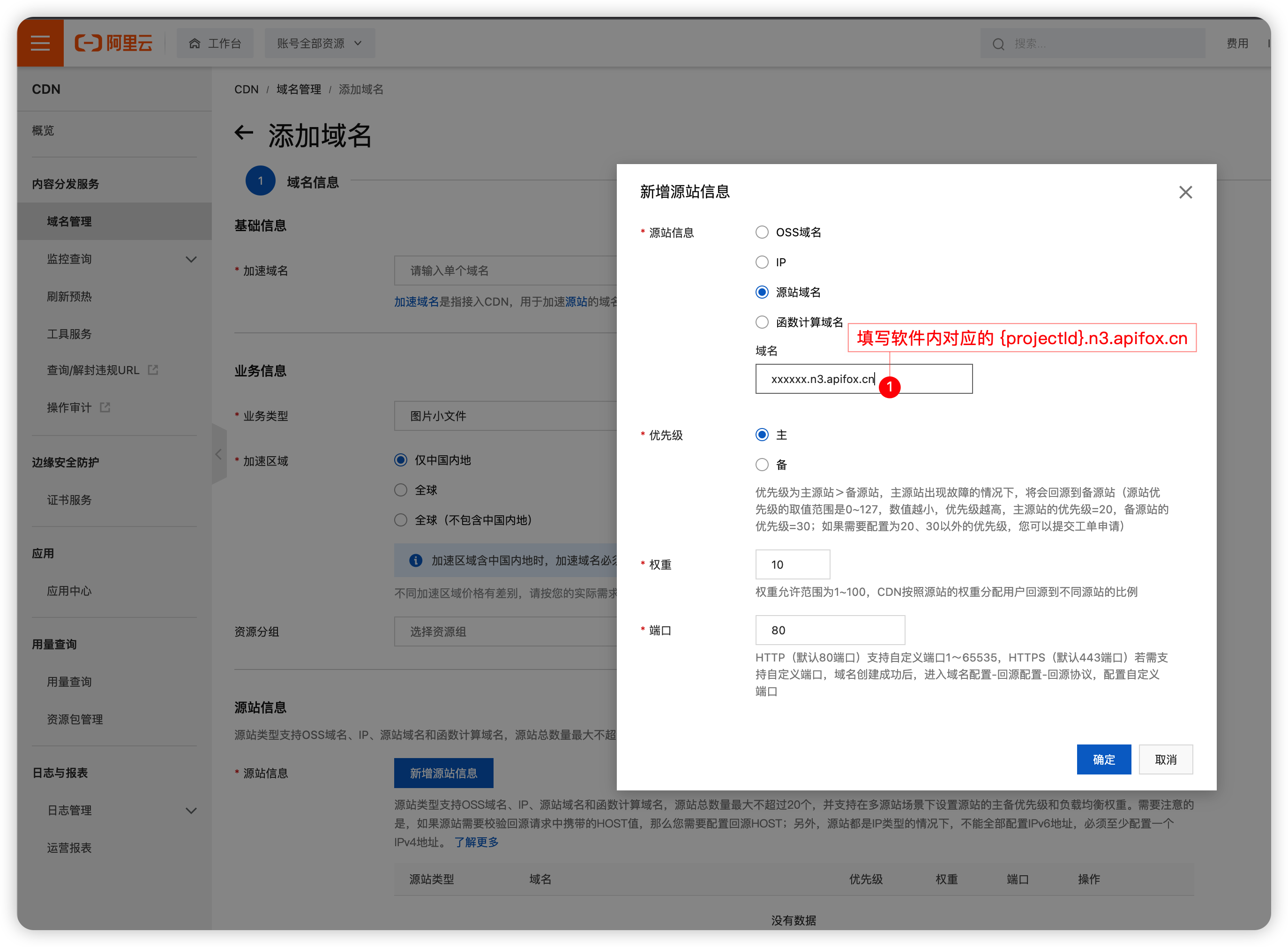Click the 了解更多 link
Image resolution: width=1288 pixels, height=947 pixels.
(476, 842)
